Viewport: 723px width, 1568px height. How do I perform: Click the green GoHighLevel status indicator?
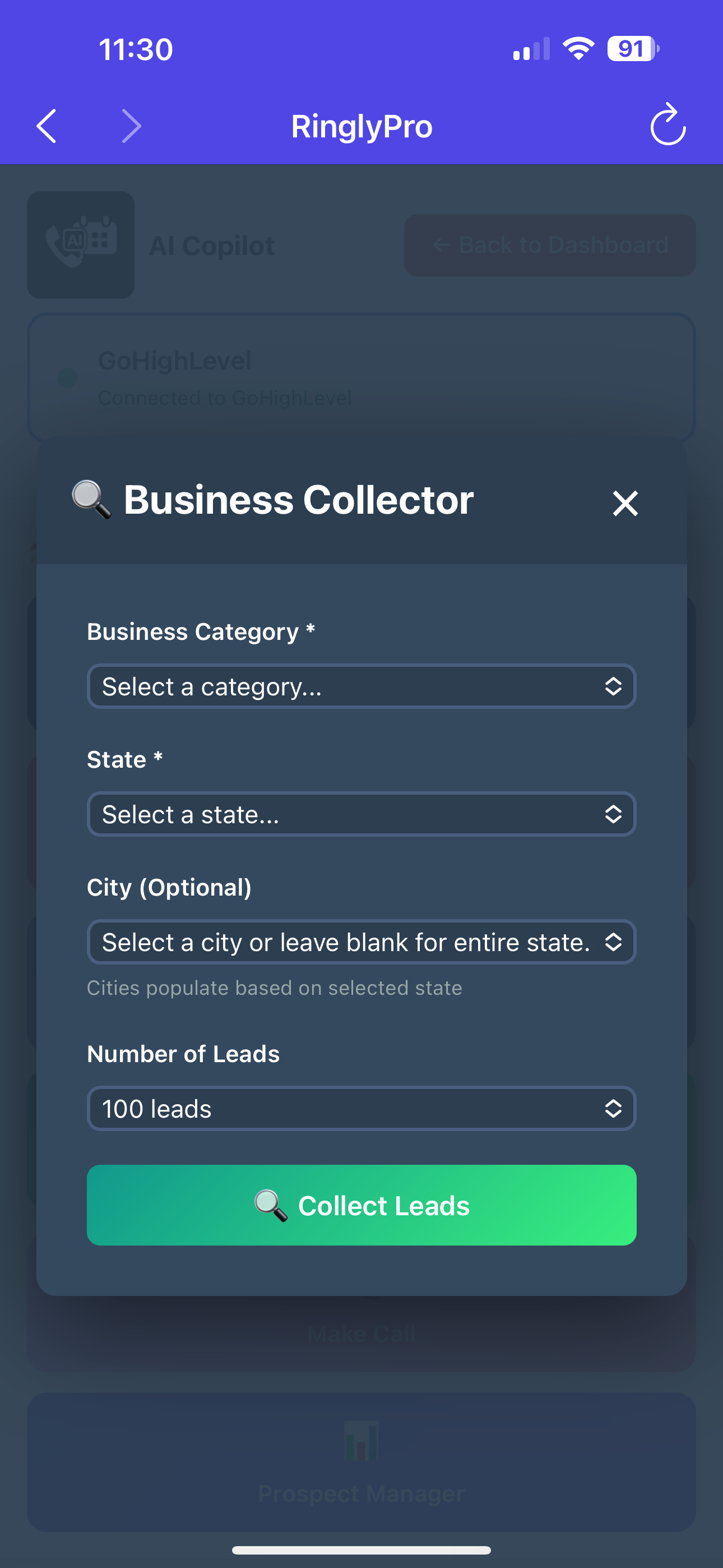pos(68,379)
